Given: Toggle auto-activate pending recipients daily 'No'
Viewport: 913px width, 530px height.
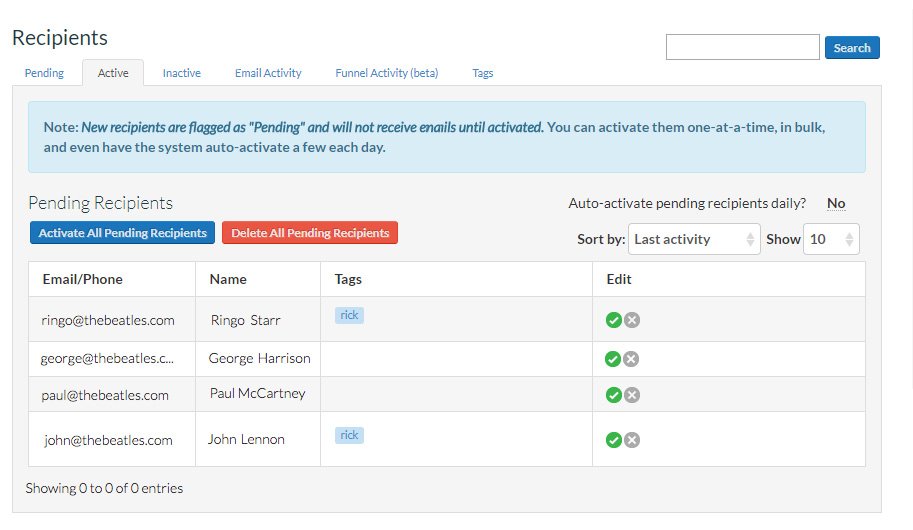Looking at the screenshot, I should pyautogui.click(x=836, y=203).
